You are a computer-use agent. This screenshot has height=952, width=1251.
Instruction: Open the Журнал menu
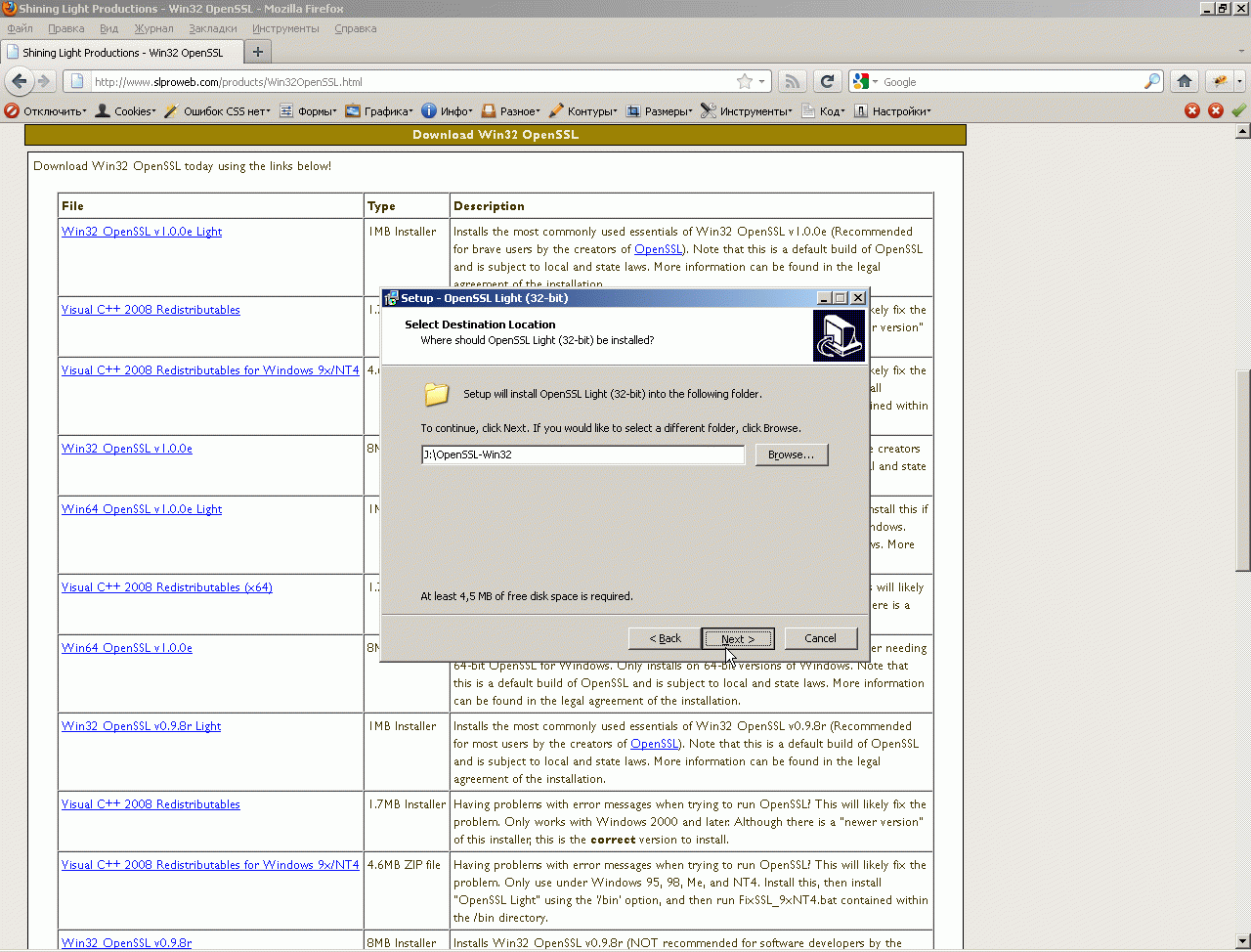[154, 28]
